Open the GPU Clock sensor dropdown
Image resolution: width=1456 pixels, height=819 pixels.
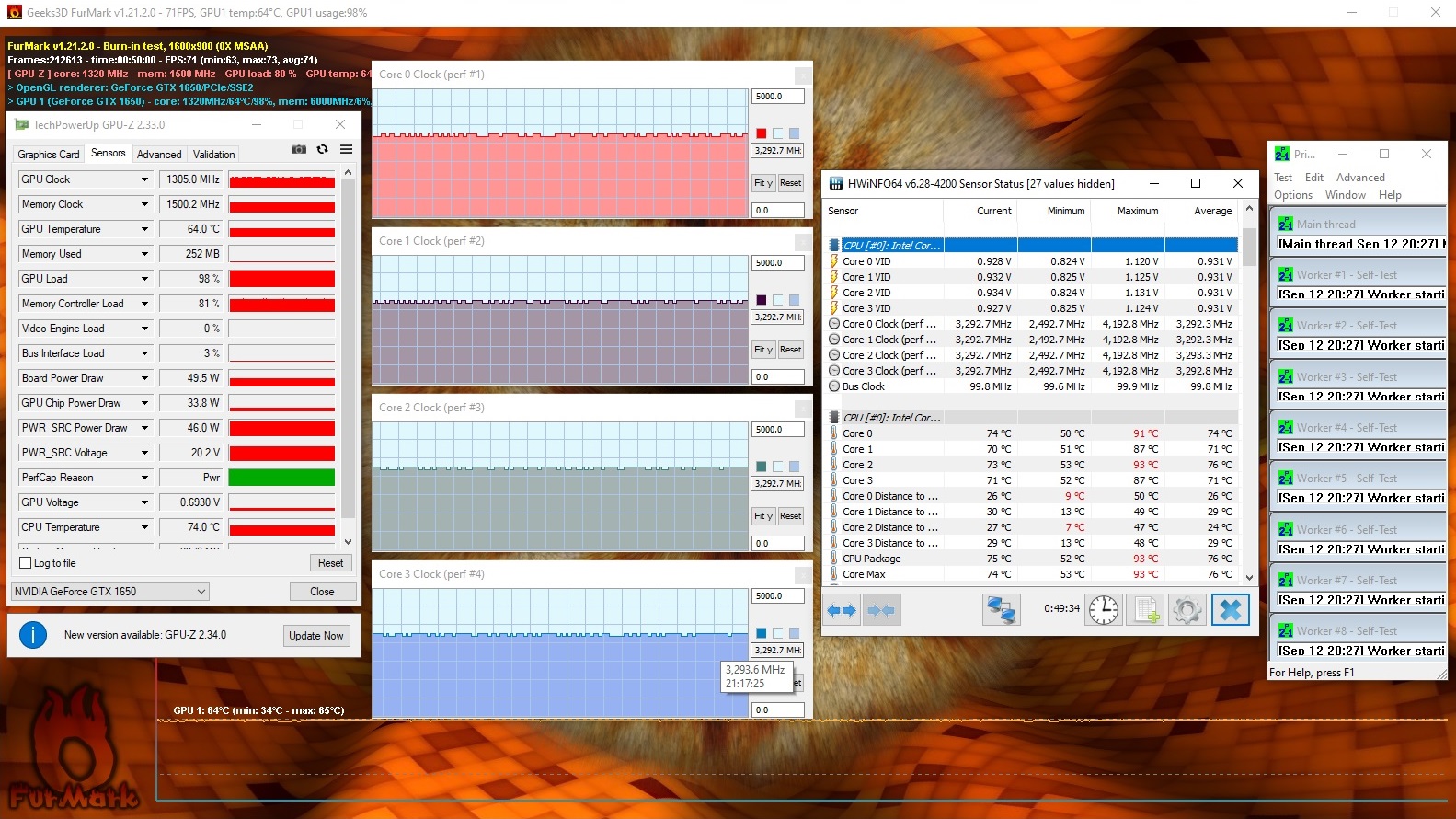144,179
